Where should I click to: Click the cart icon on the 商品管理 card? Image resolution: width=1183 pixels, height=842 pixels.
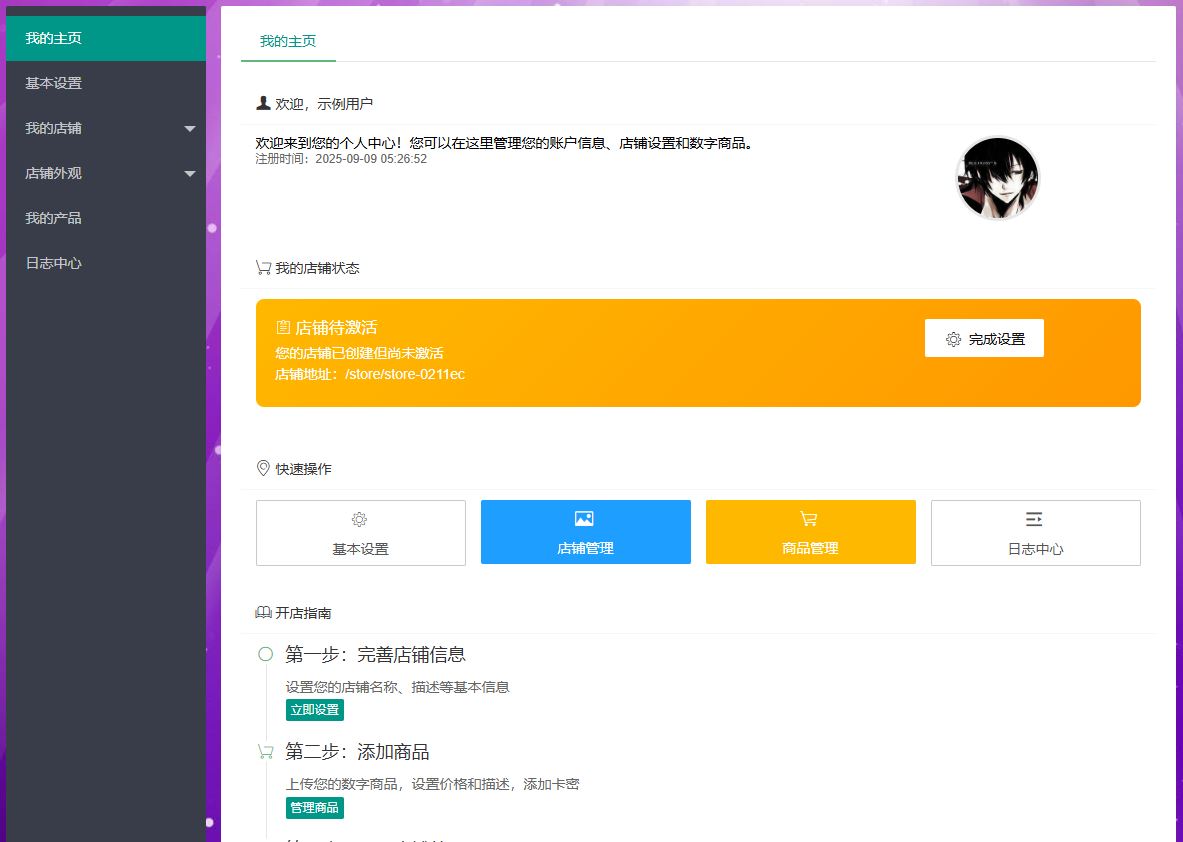pyautogui.click(x=810, y=519)
